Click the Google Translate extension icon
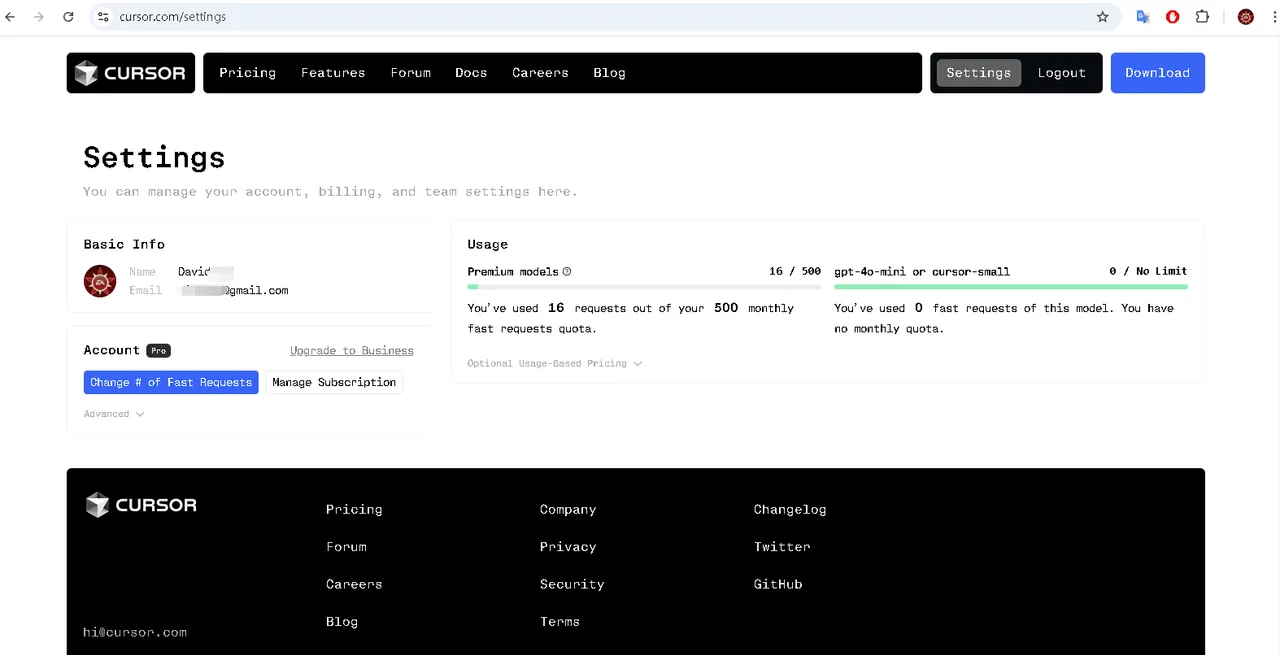1280x655 pixels. pyautogui.click(x=1143, y=17)
